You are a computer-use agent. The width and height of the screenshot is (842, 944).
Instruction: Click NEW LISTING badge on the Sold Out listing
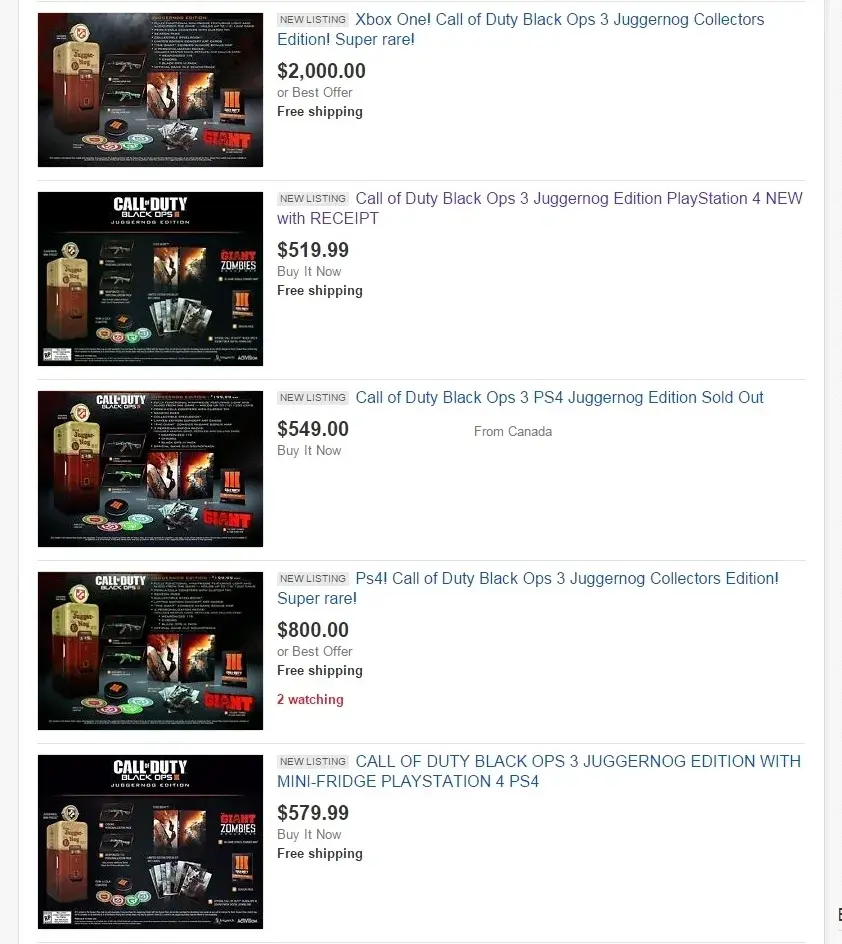point(313,398)
